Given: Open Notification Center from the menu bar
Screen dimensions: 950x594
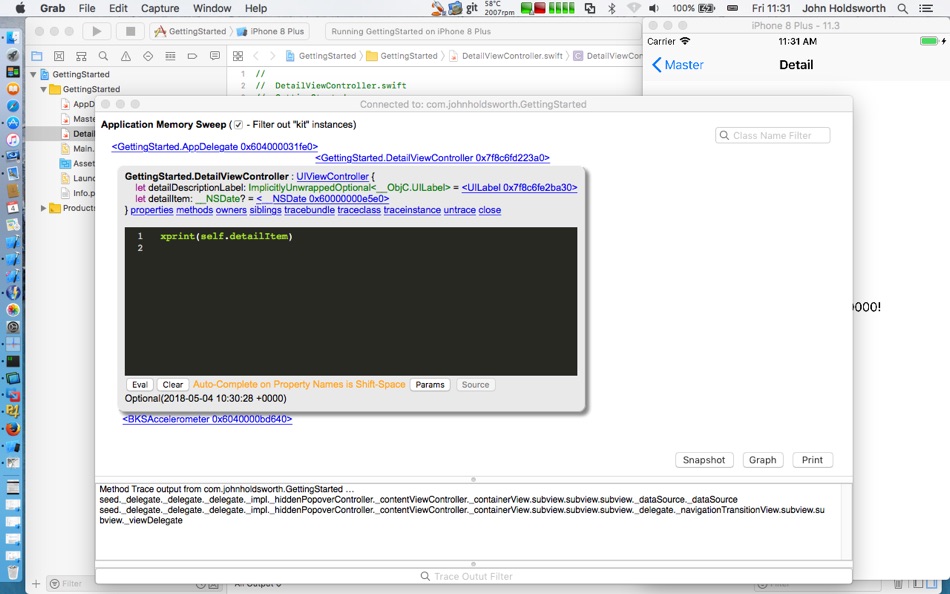Looking at the screenshot, I should pyautogui.click(x=926, y=8).
